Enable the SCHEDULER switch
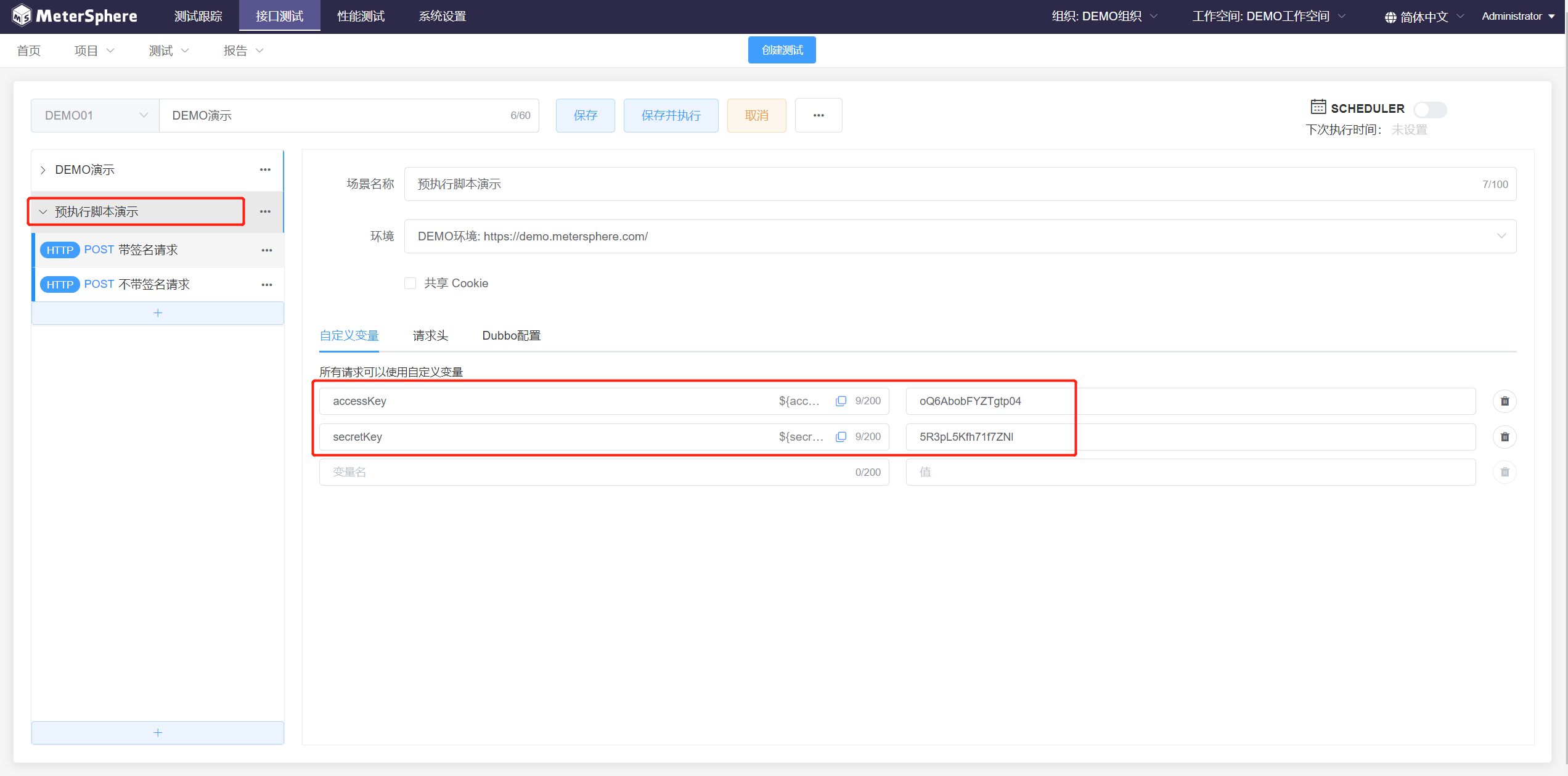 click(x=1430, y=110)
